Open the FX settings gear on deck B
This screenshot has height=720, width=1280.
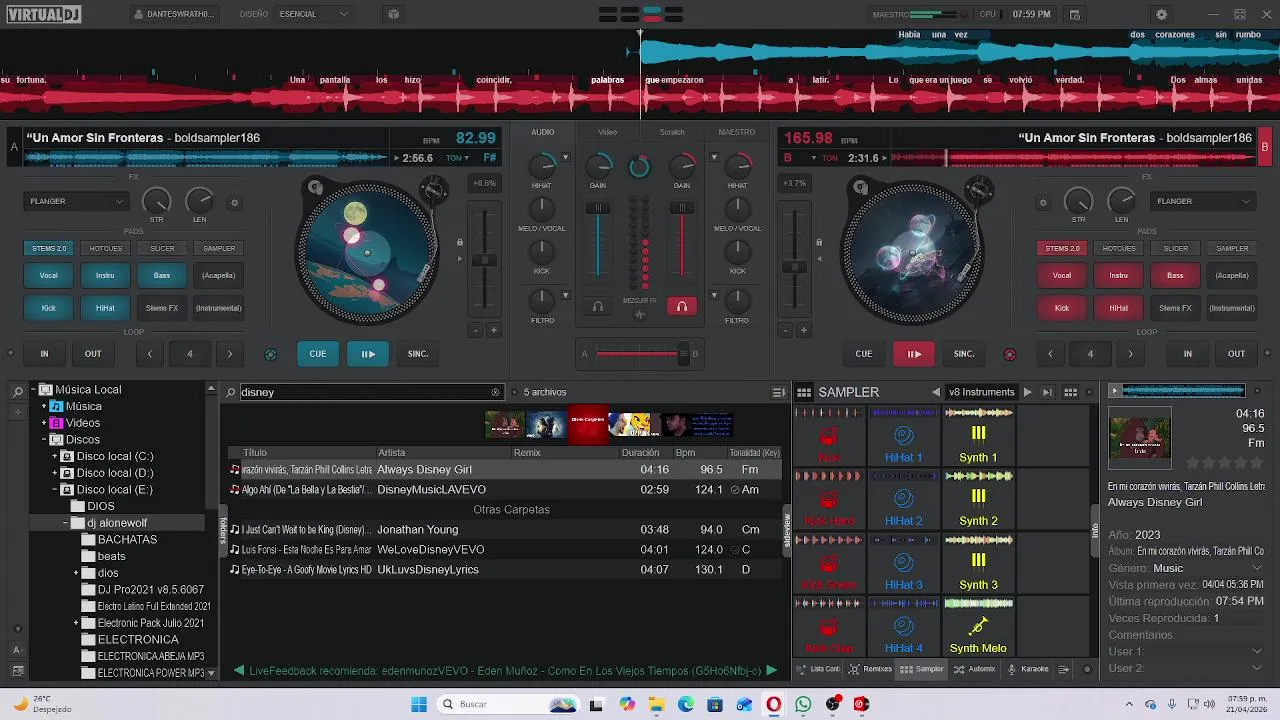click(1043, 203)
